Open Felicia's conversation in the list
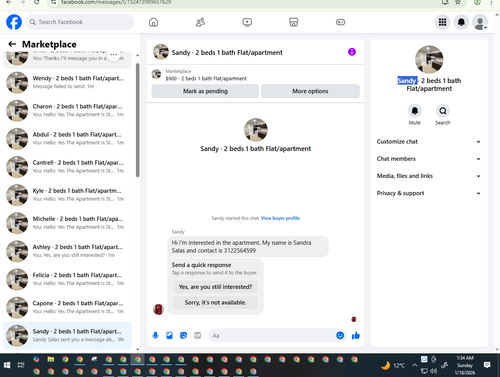 coord(67,279)
